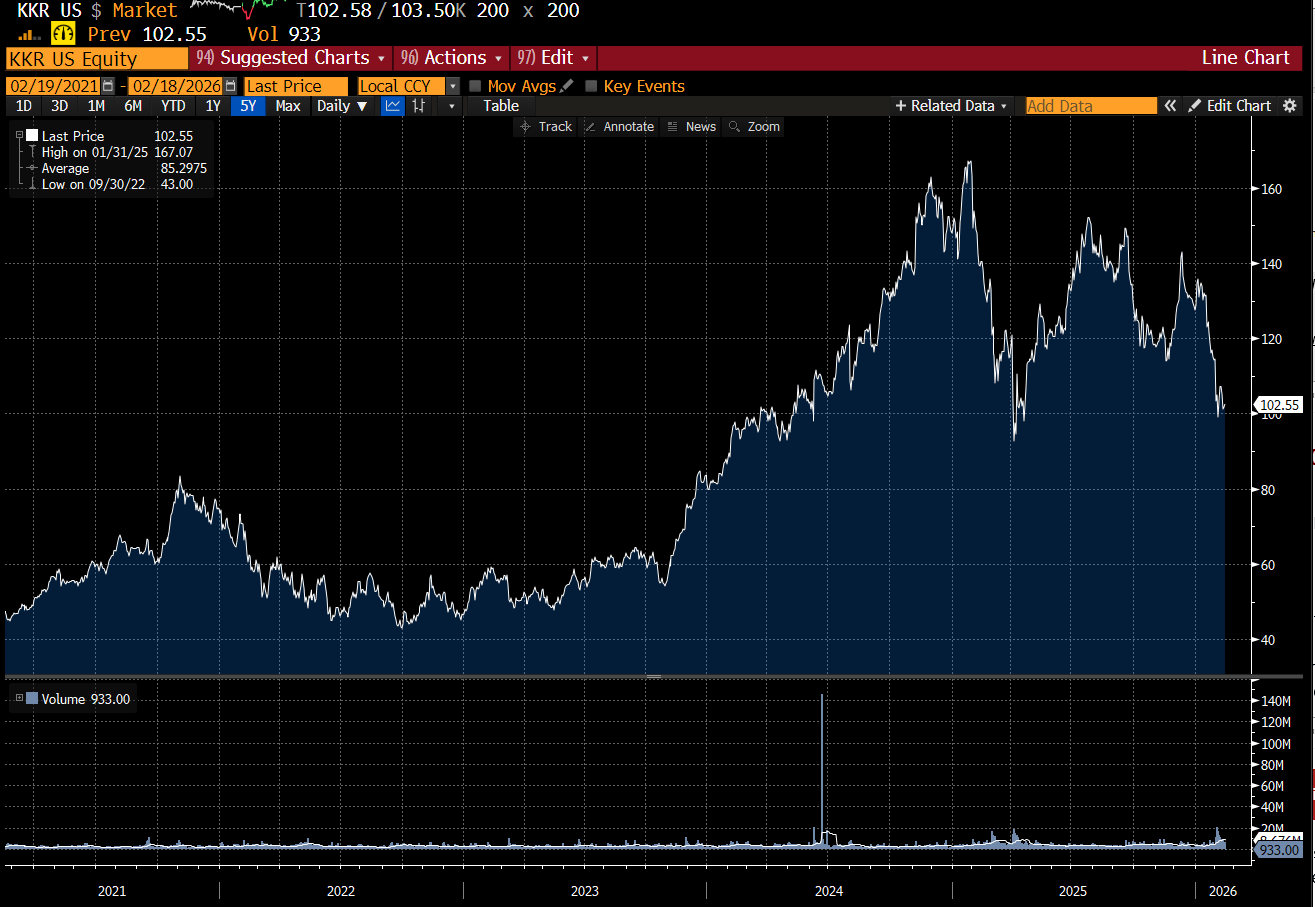Viewport: 1315px width, 907px height.
Task: Click the start date field 02/19/2021
Action: [54, 86]
